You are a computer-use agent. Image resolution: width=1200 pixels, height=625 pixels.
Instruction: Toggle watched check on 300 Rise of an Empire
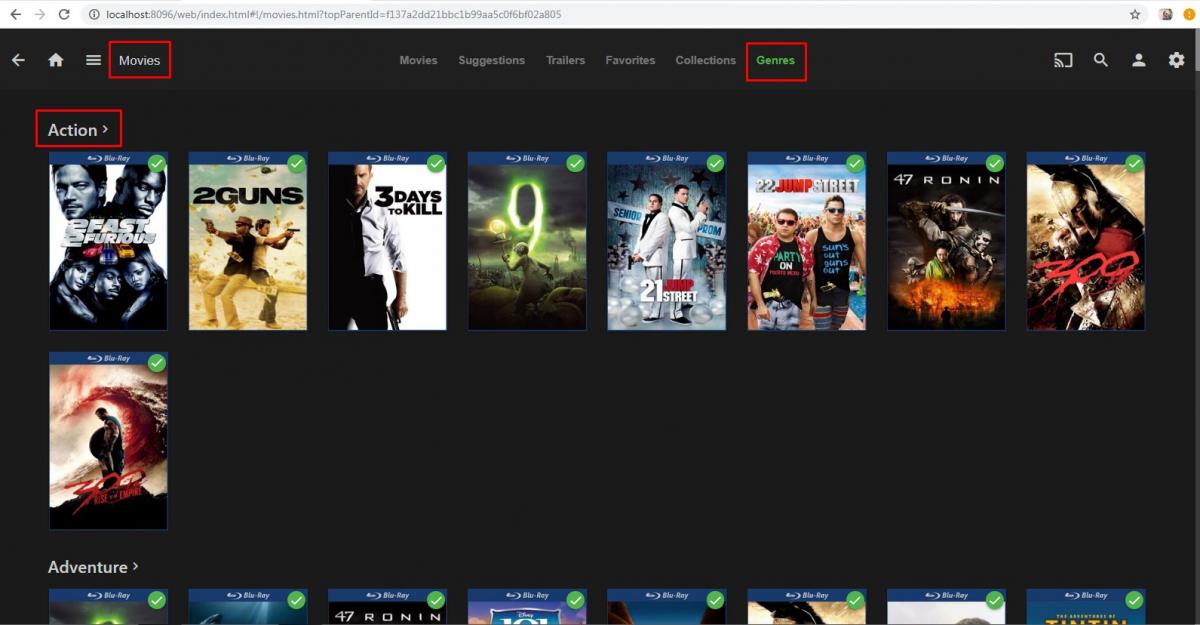[157, 363]
